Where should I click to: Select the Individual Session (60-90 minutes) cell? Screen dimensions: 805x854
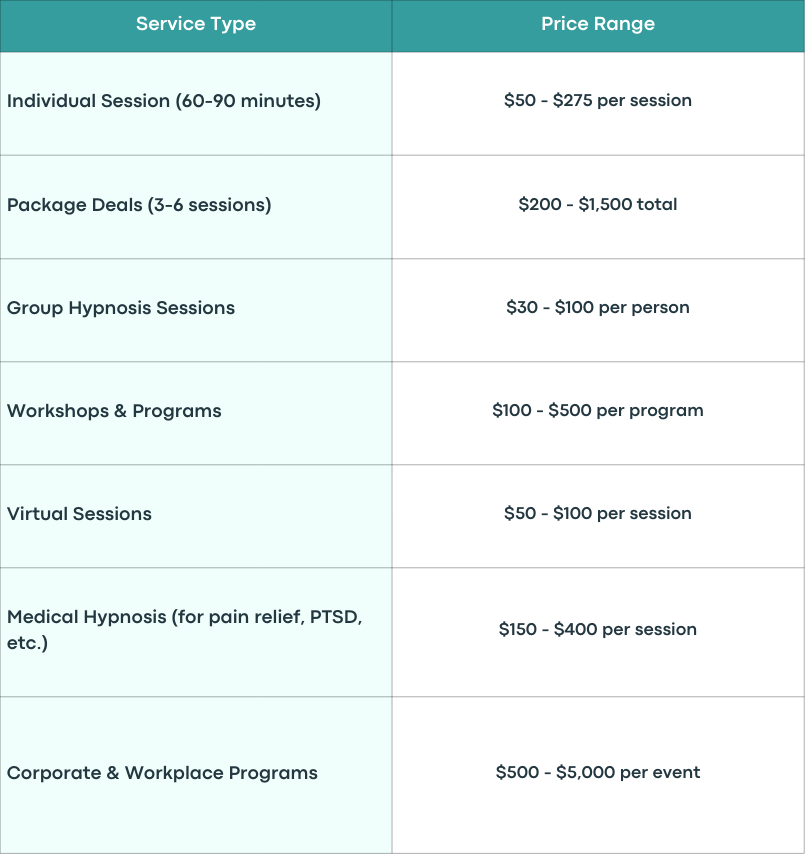pyautogui.click(x=196, y=103)
